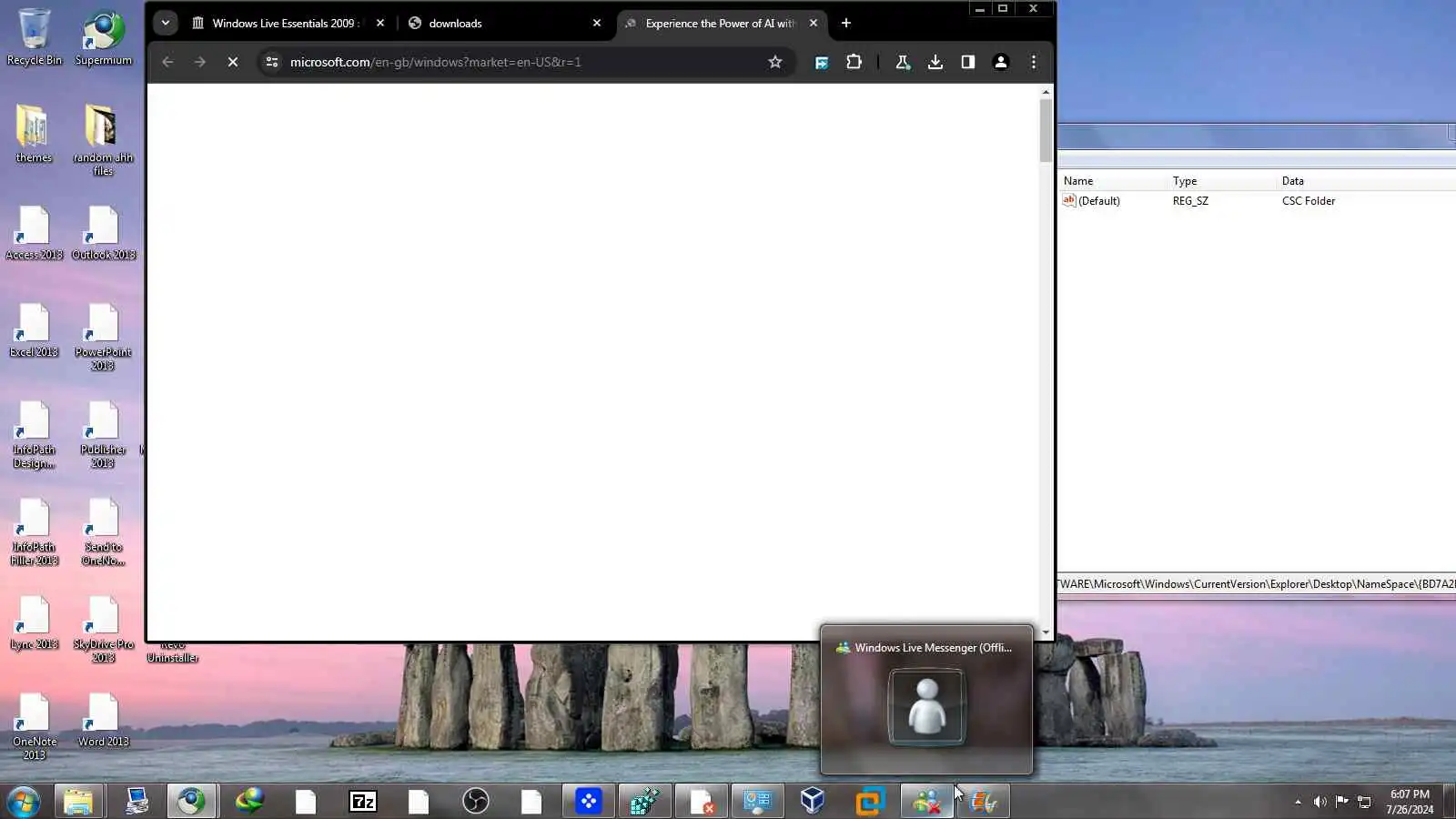Toggle the browser side panel
Screen dimensions: 1456x819
click(x=968, y=62)
